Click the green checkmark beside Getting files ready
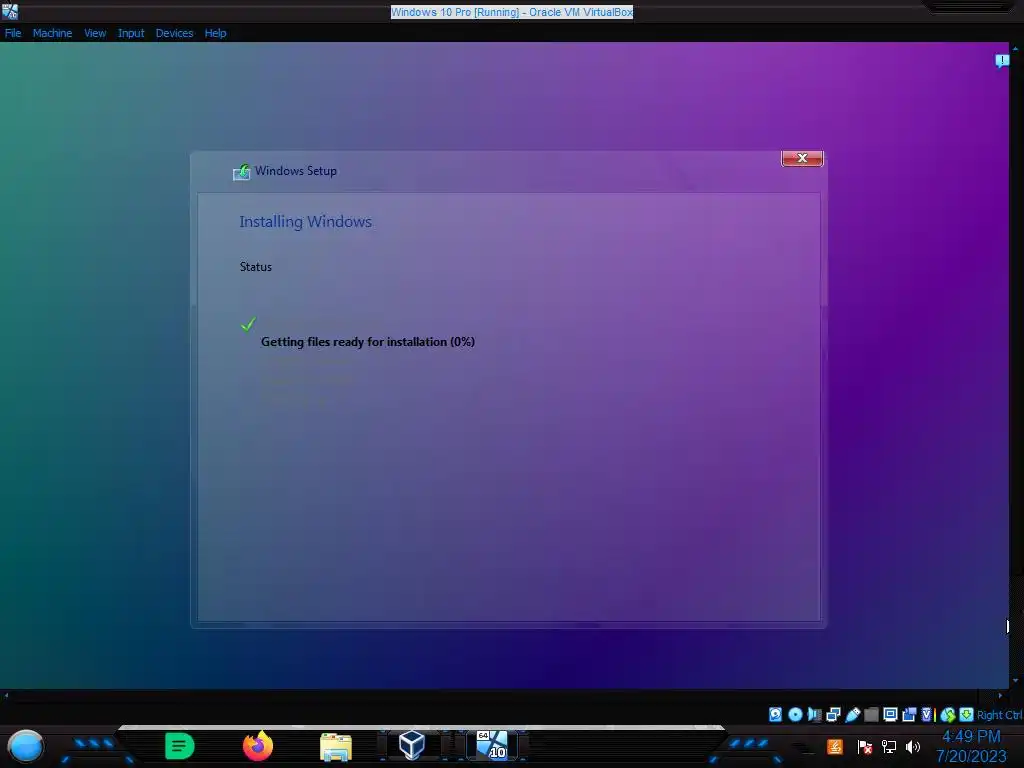1024x768 pixels. click(248, 324)
